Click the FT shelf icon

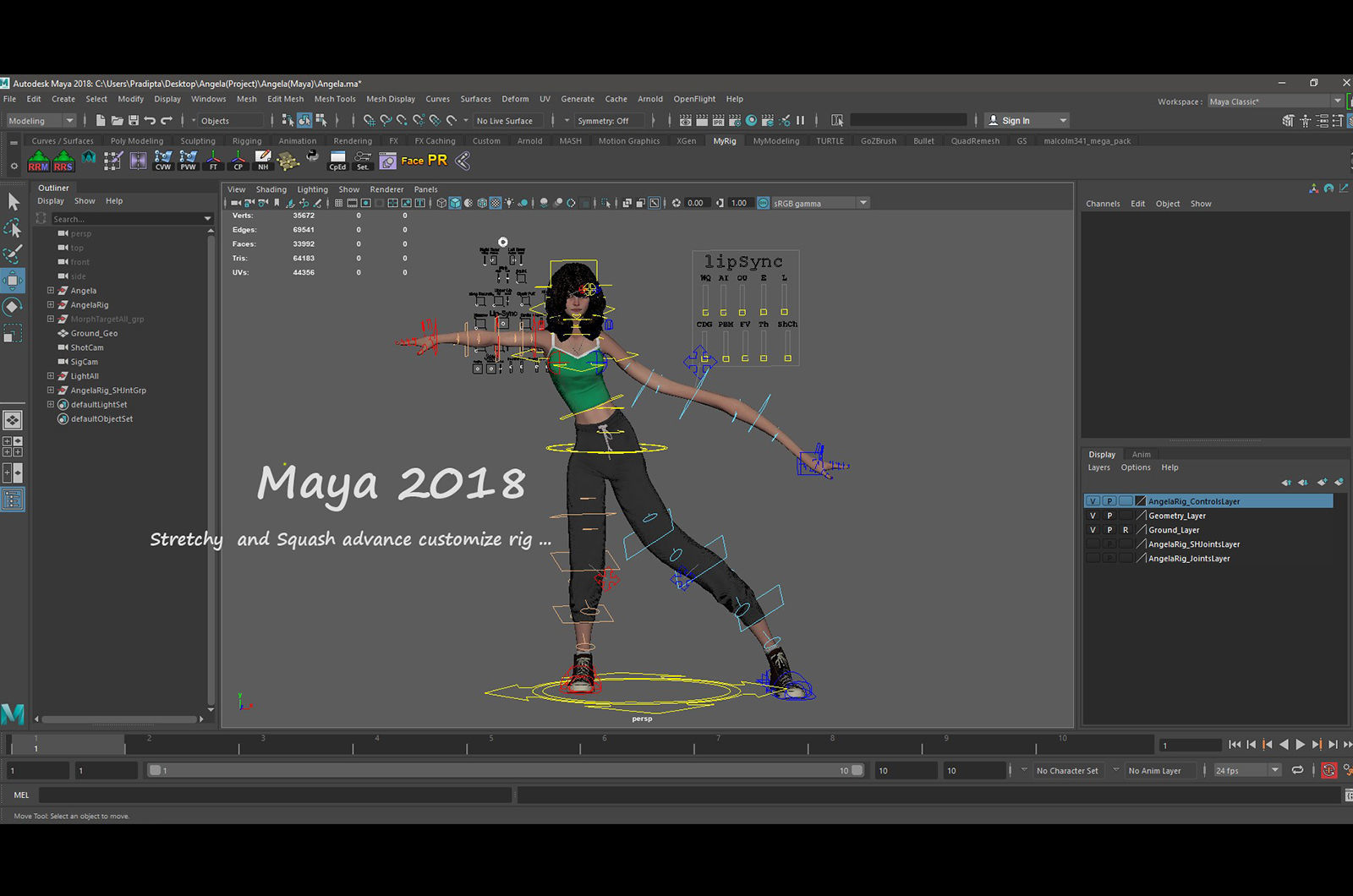click(x=213, y=161)
